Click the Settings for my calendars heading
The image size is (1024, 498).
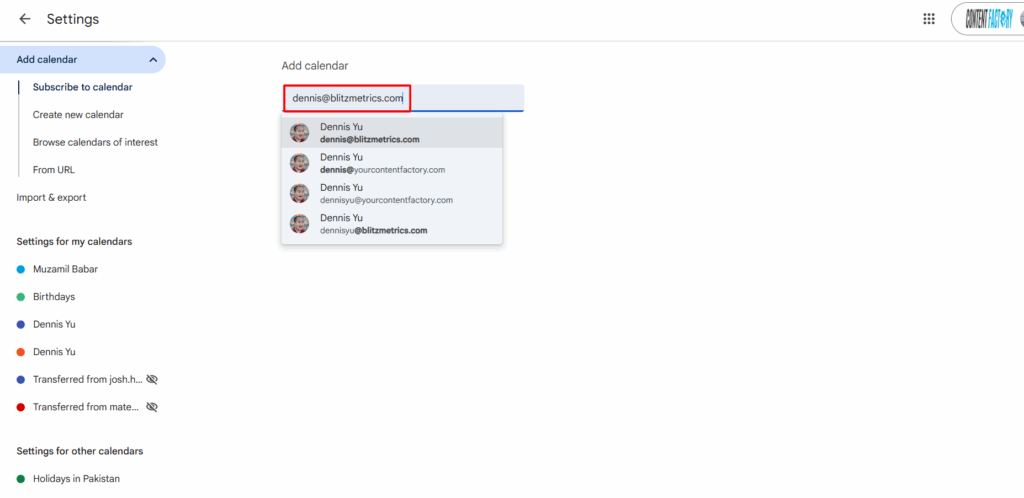[74, 241]
